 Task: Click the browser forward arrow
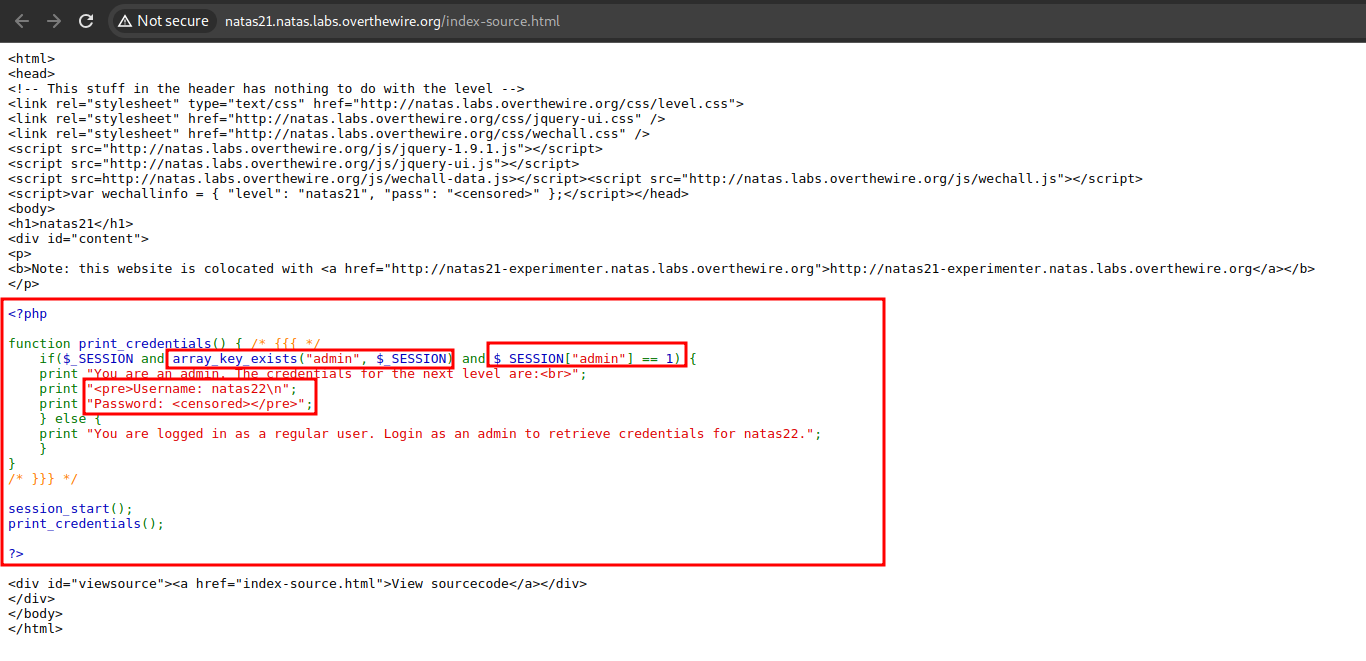pos(54,21)
